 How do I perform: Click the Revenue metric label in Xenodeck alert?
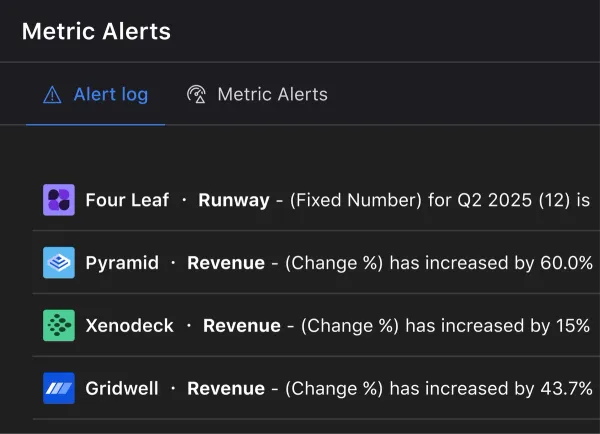coord(241,326)
